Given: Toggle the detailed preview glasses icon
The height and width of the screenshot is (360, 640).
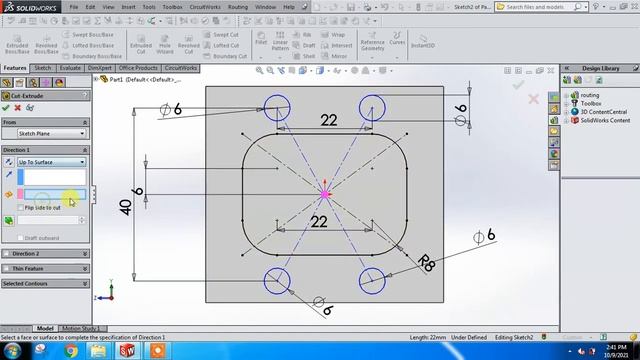Looking at the screenshot, I should 30,108.
